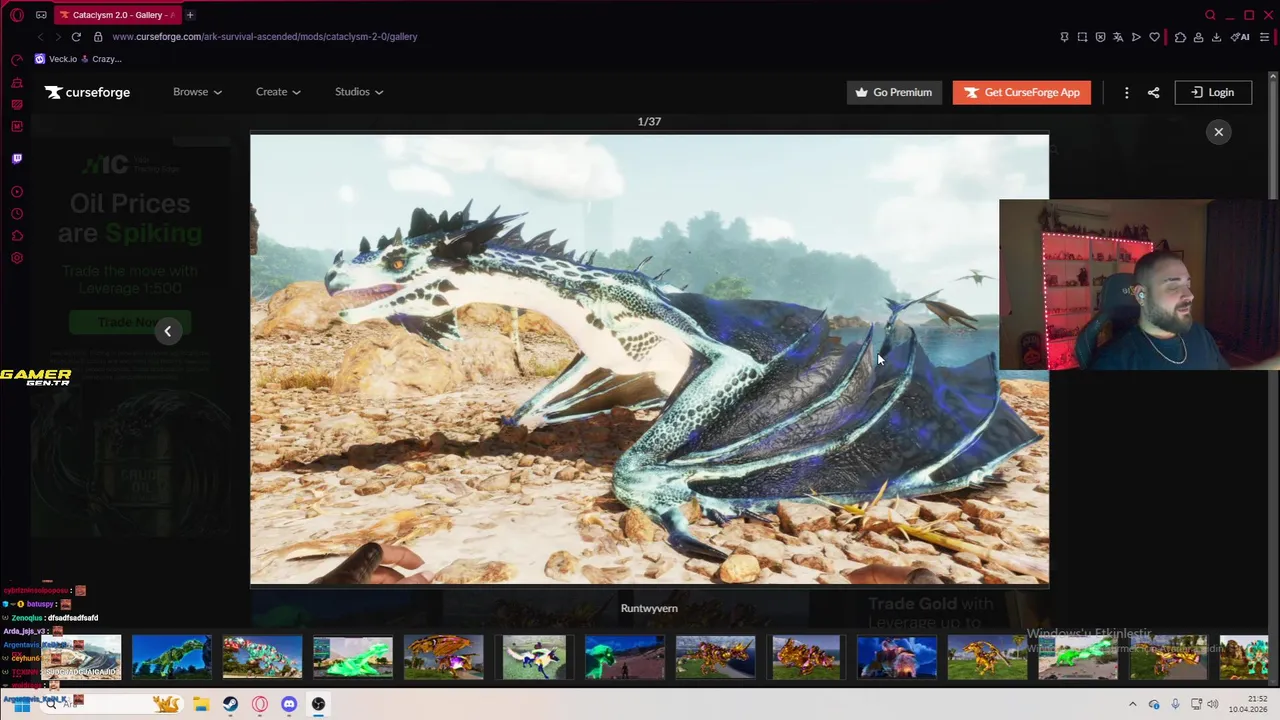Open the profile account icon in toolbar
The width and height of the screenshot is (1280, 720).
point(1198,37)
